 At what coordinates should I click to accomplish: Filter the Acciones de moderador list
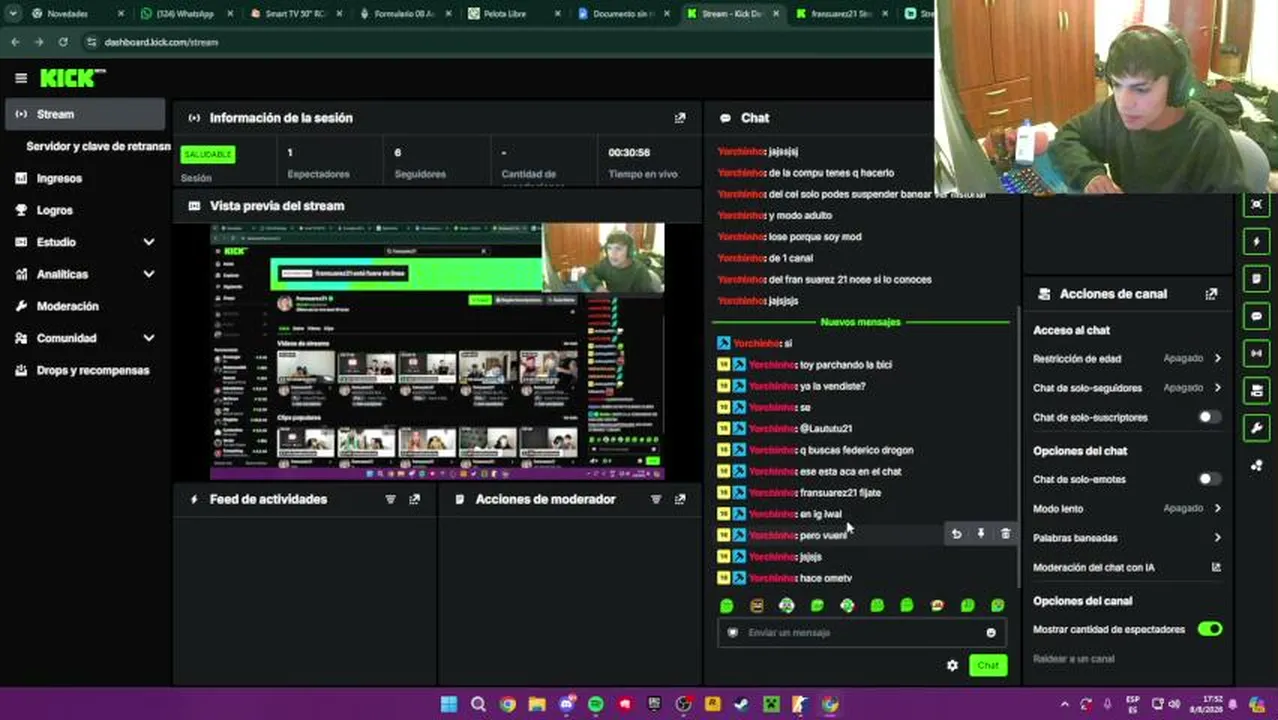656,499
